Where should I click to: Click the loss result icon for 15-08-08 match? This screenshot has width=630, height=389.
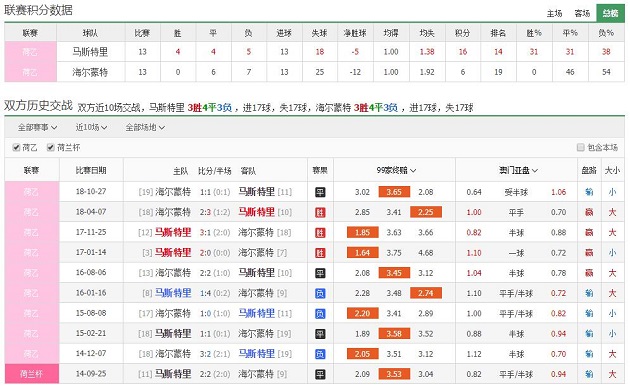[320, 313]
